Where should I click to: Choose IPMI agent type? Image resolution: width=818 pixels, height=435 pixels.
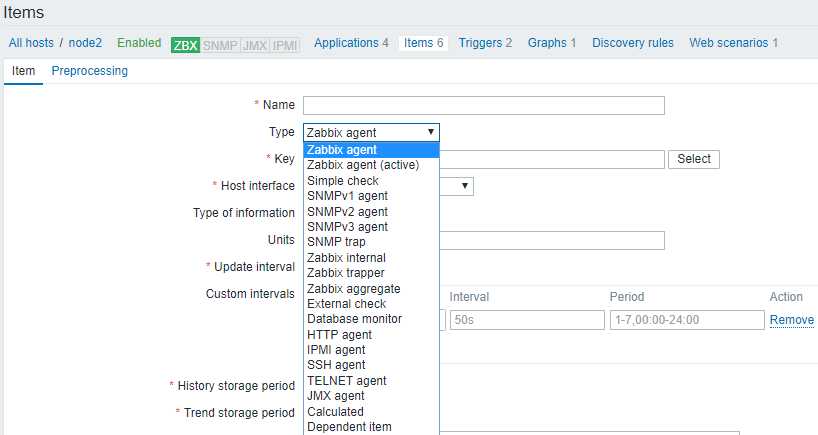click(371, 350)
